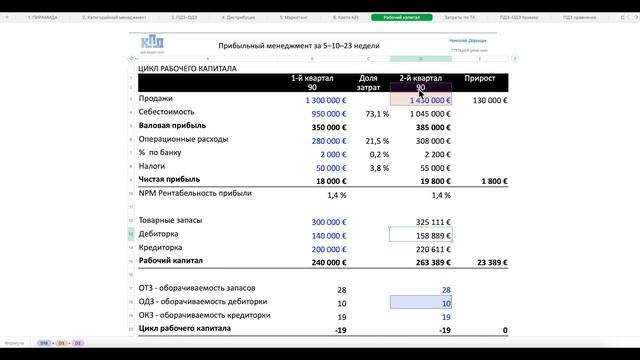Select the ЦИКЛ РАБОЧЕГО КАПИТАЛА table title

pos(187,69)
